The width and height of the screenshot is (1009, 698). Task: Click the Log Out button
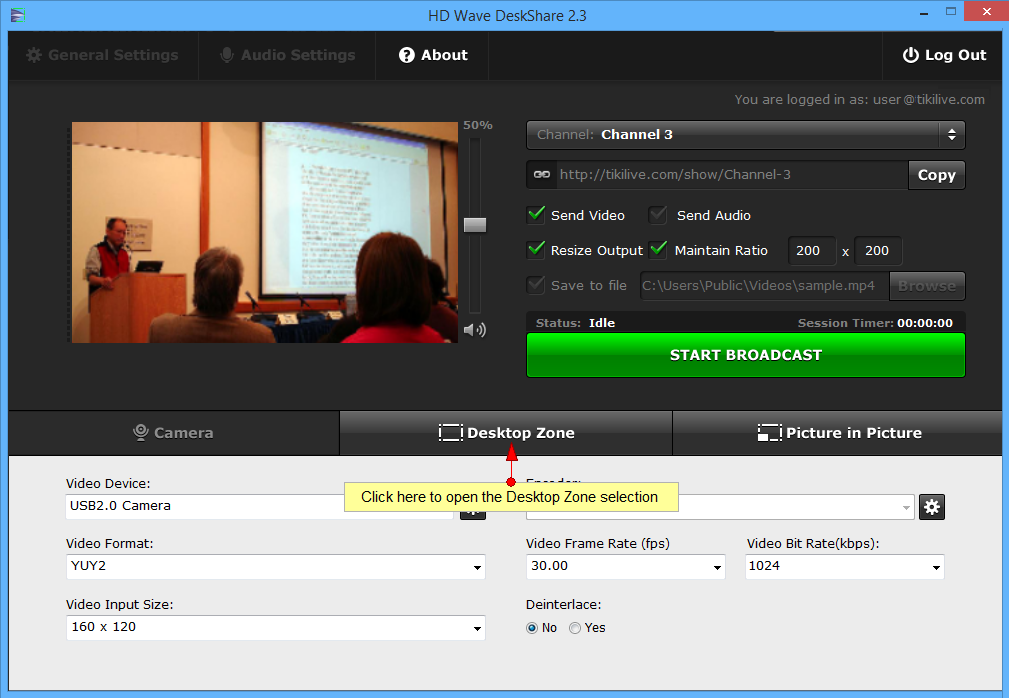[x=944, y=55]
